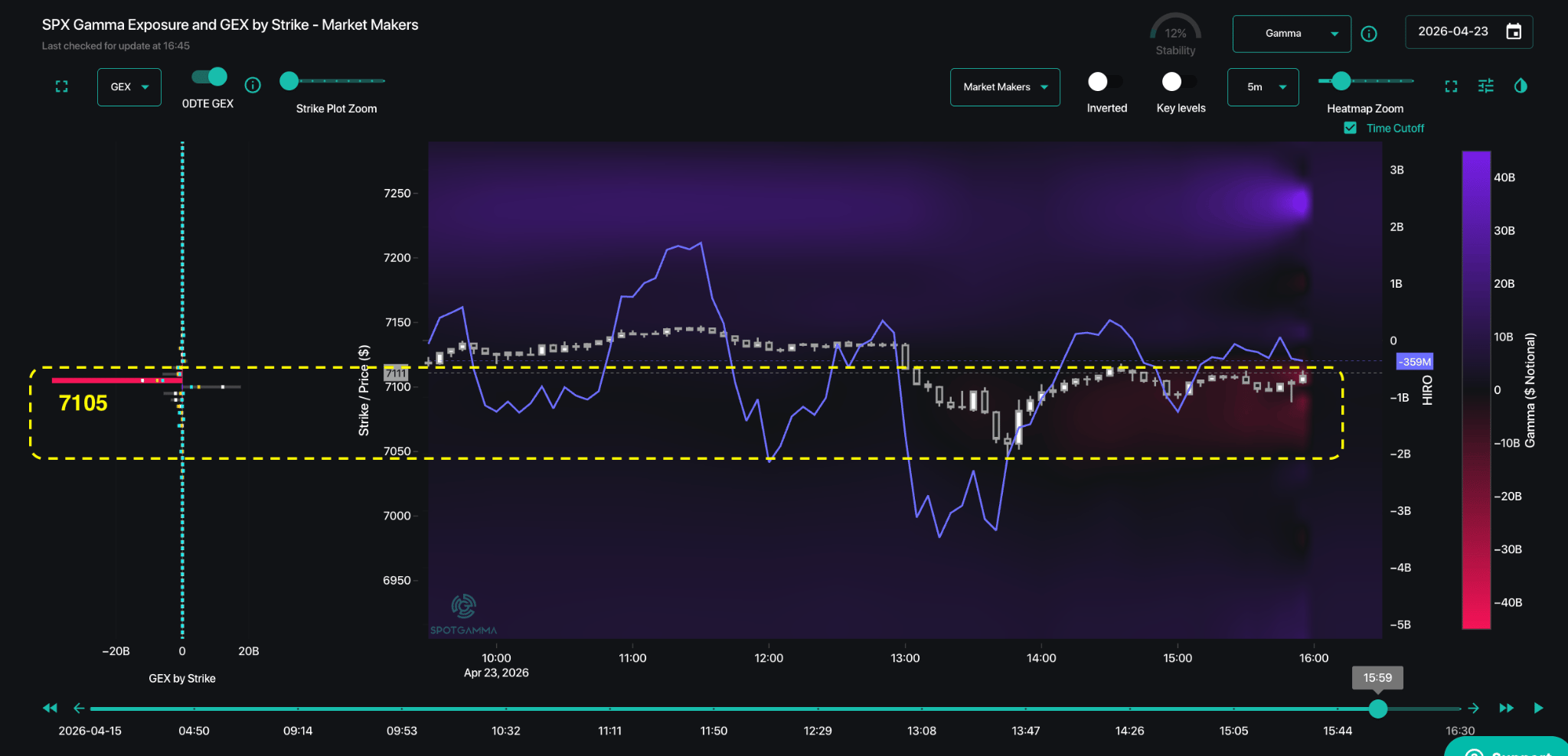1568x756 pixels.
Task: Click the 2026-04-23 date field
Action: (1453, 31)
